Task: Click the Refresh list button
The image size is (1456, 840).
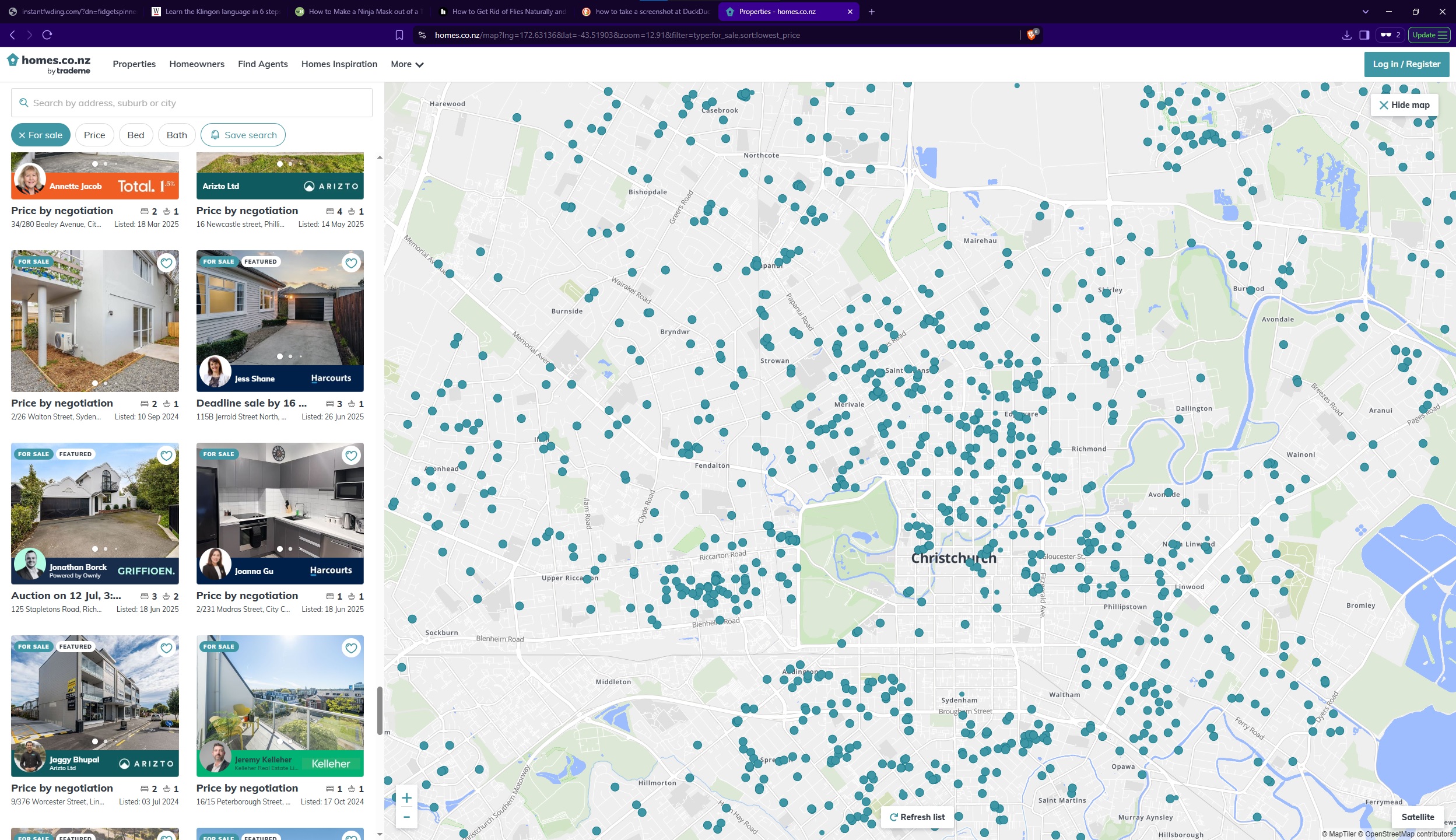Action: pos(917,817)
